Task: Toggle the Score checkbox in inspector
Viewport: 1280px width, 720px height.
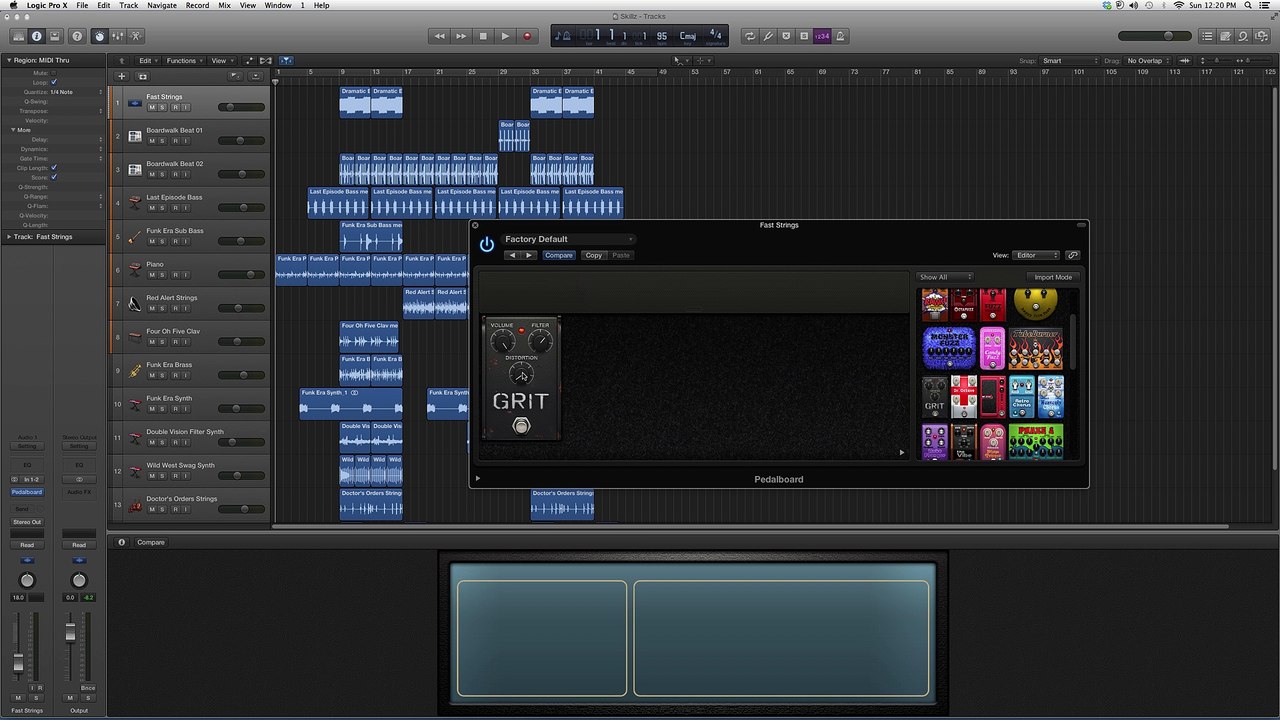Action: point(54,177)
